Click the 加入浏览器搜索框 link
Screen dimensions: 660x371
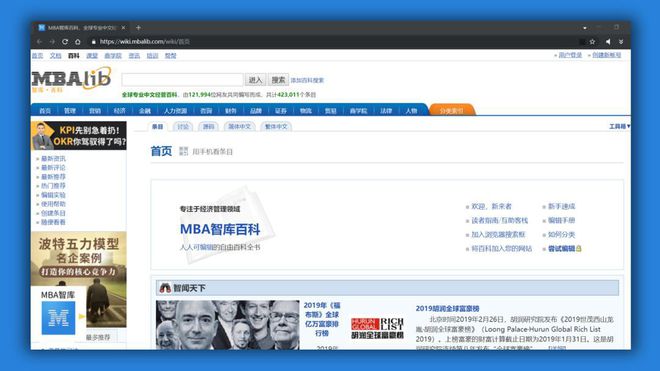point(498,235)
